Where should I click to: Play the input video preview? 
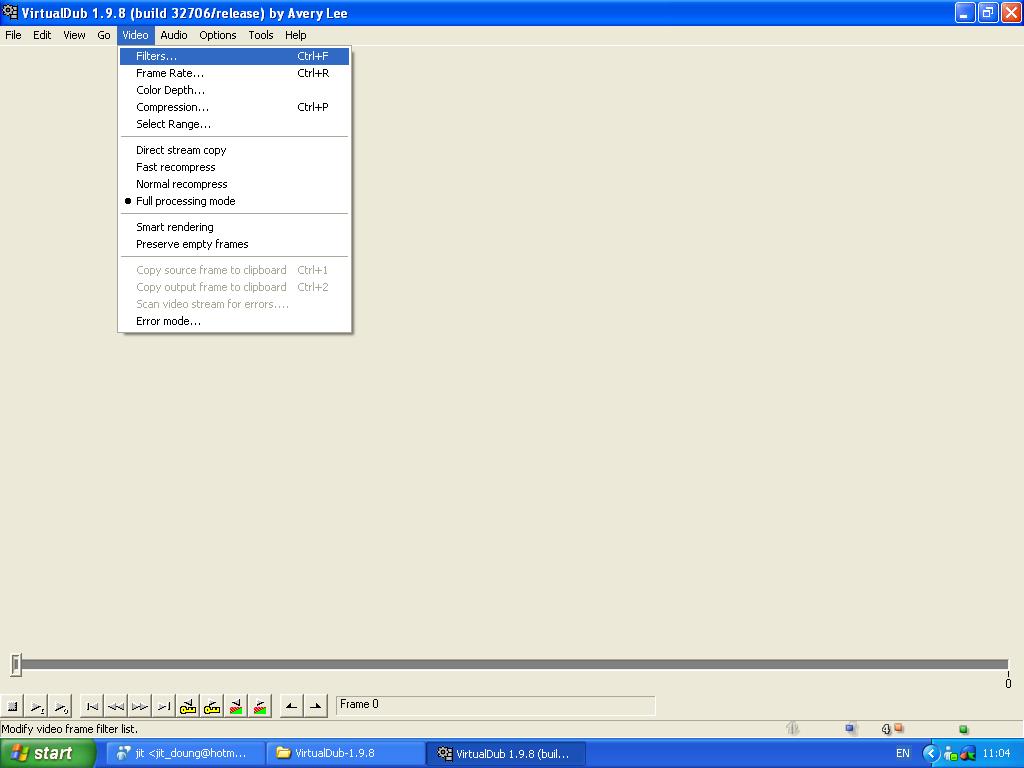[37, 706]
